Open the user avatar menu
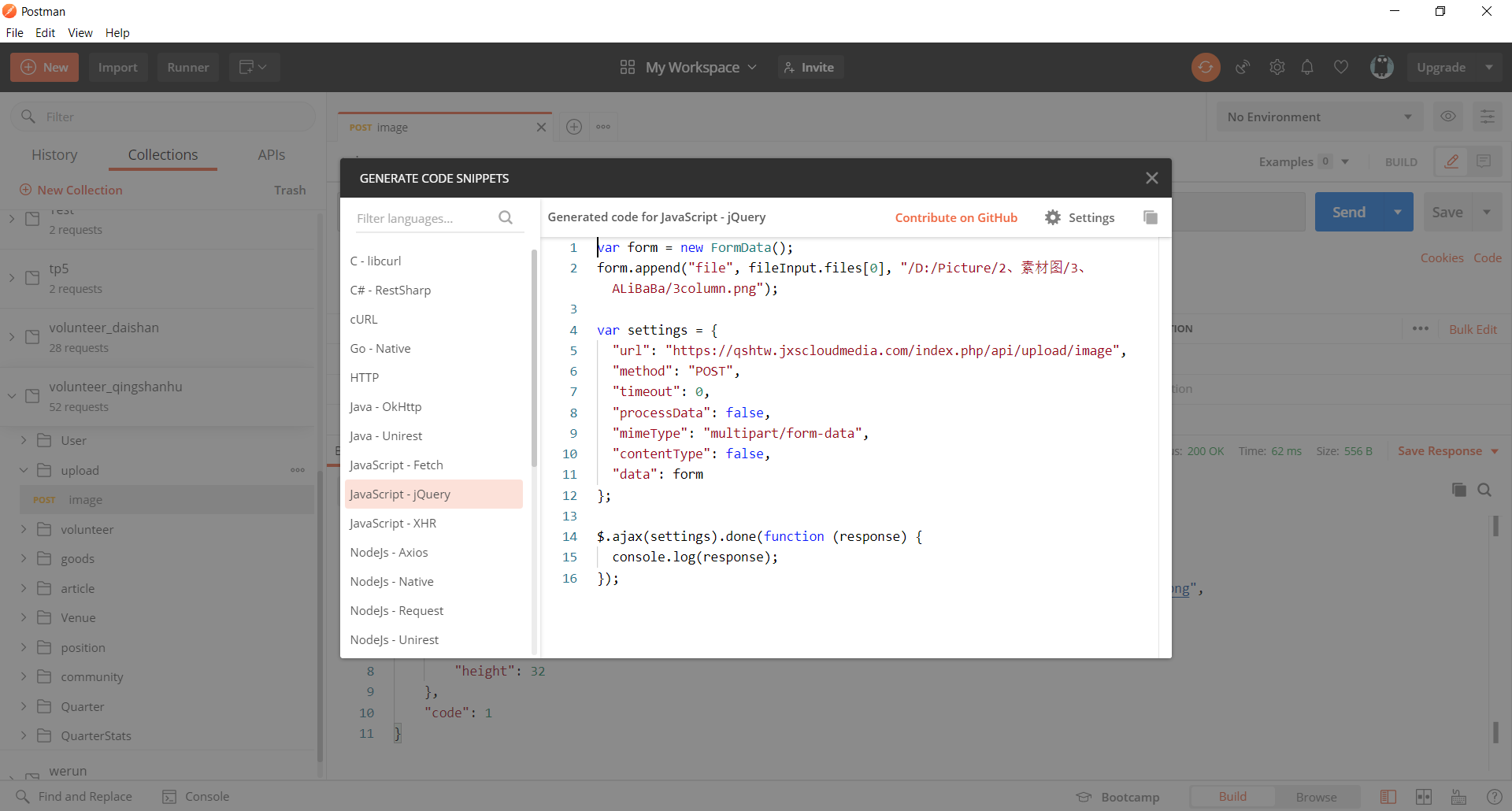The height and width of the screenshot is (811, 1512). (1381, 68)
